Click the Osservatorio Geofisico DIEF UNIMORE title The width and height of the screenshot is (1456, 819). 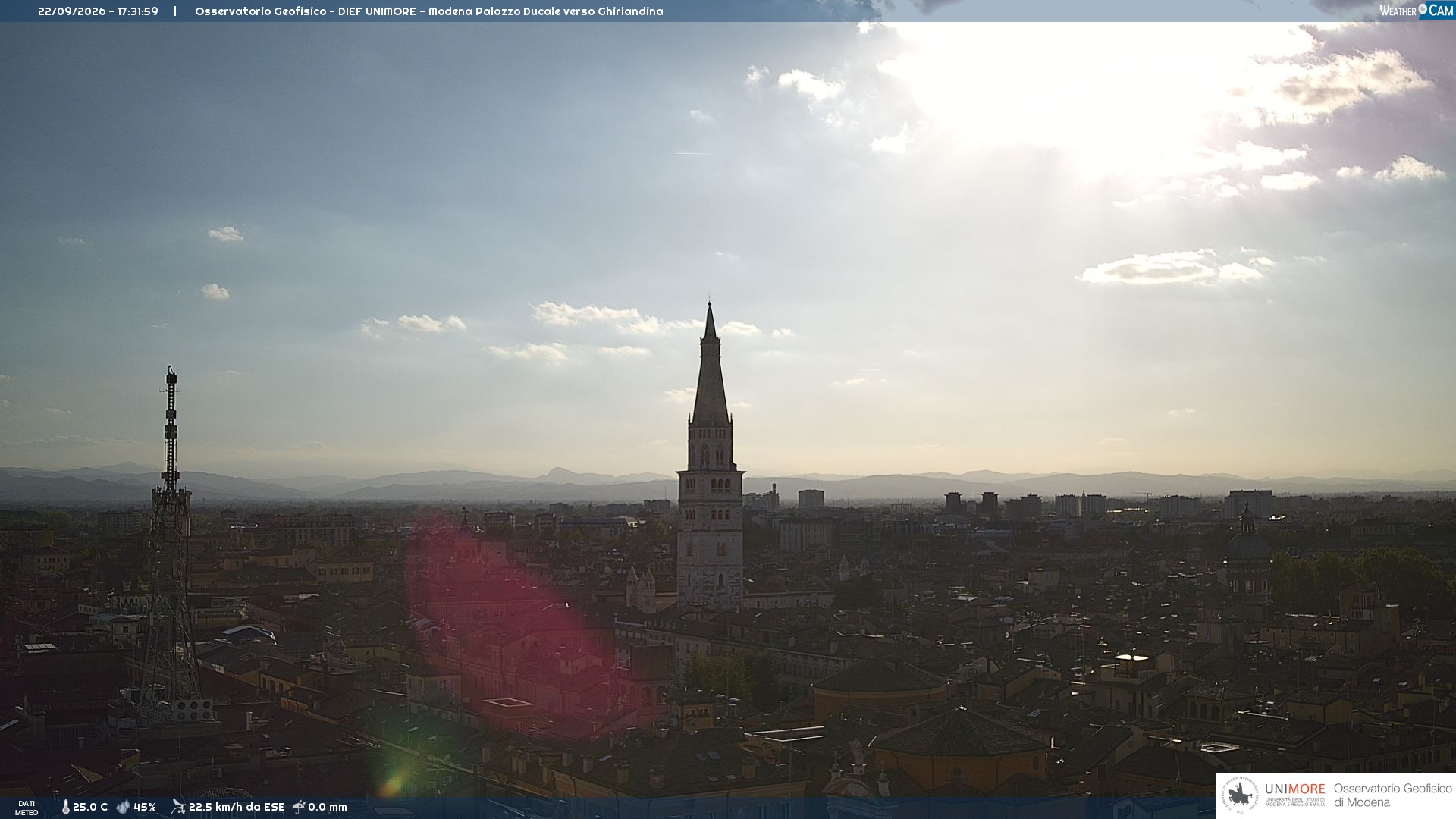(x=429, y=11)
